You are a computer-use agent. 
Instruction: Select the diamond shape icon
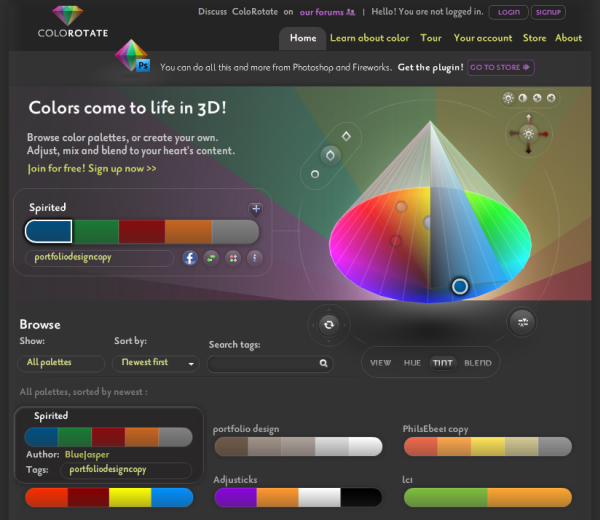coord(346,136)
